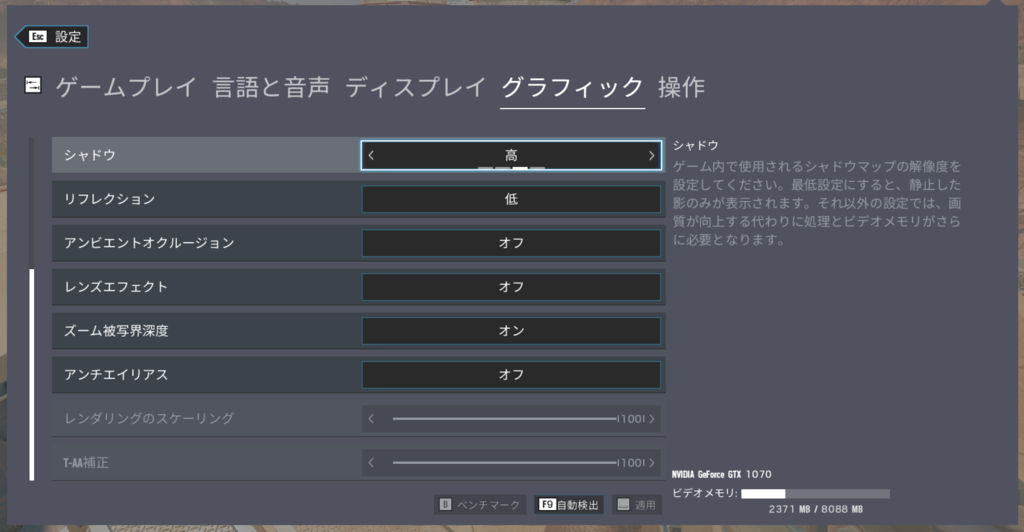1024x532 pixels.
Task: Select the グラフィック tab
Action: 572,87
